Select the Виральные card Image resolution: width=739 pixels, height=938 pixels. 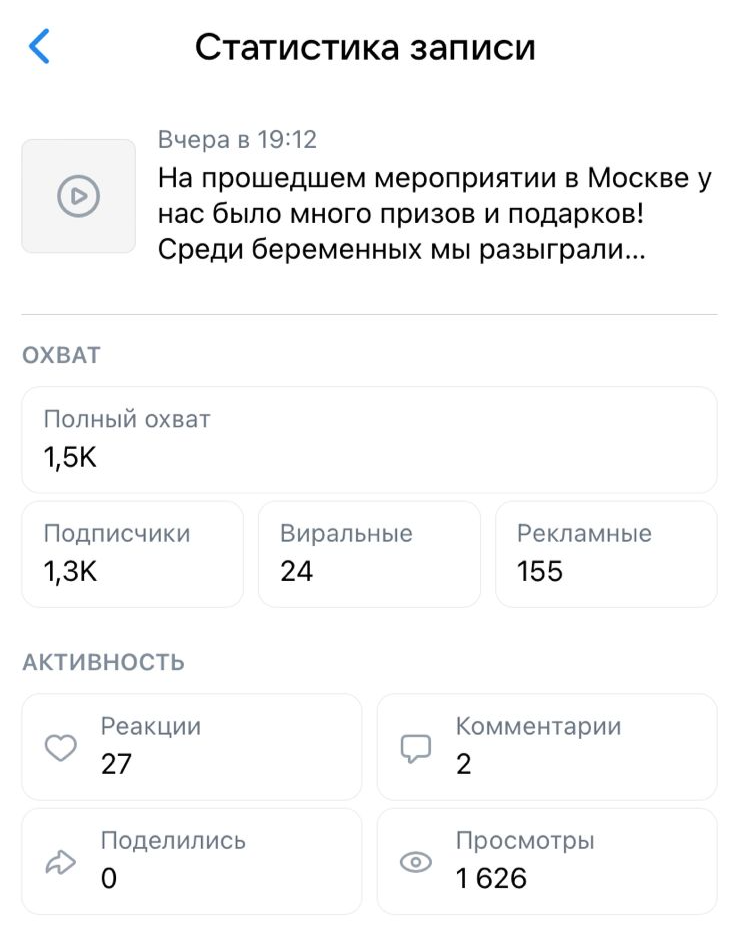tap(369, 554)
